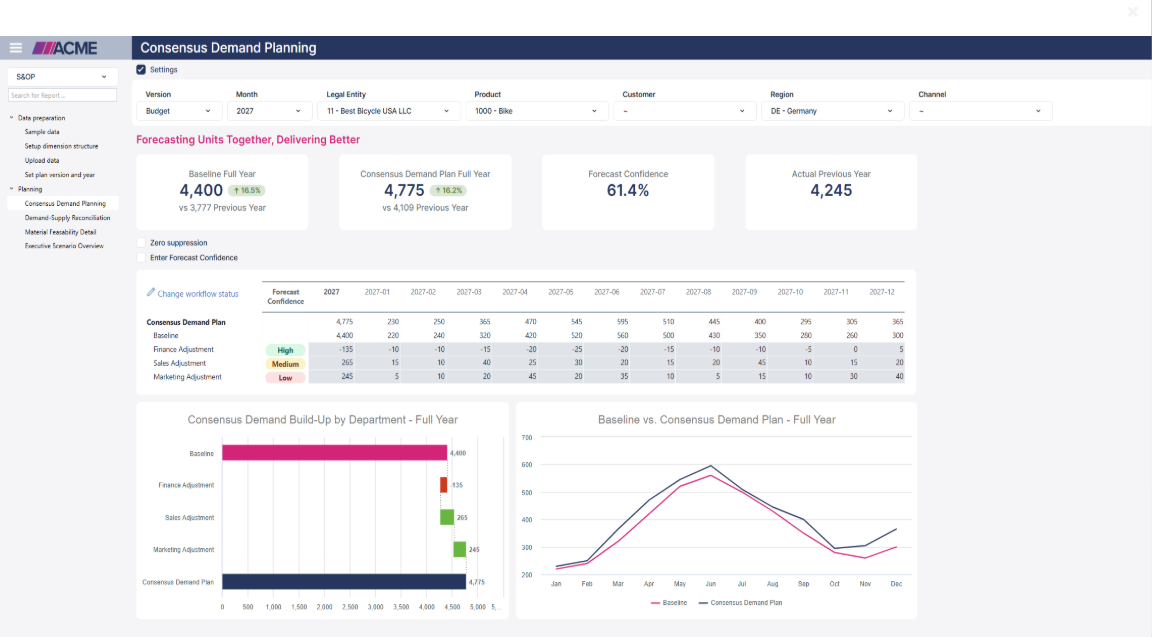Image resolution: width=1152 pixels, height=637 pixels.
Task: Click the Medium forecast confidence badge
Action: coord(285,364)
